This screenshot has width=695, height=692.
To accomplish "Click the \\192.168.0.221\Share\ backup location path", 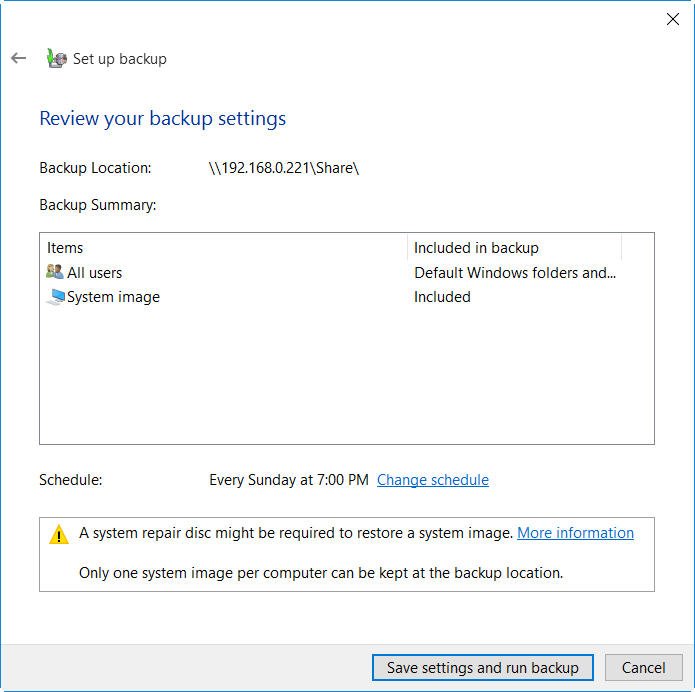I will point(284,168).
